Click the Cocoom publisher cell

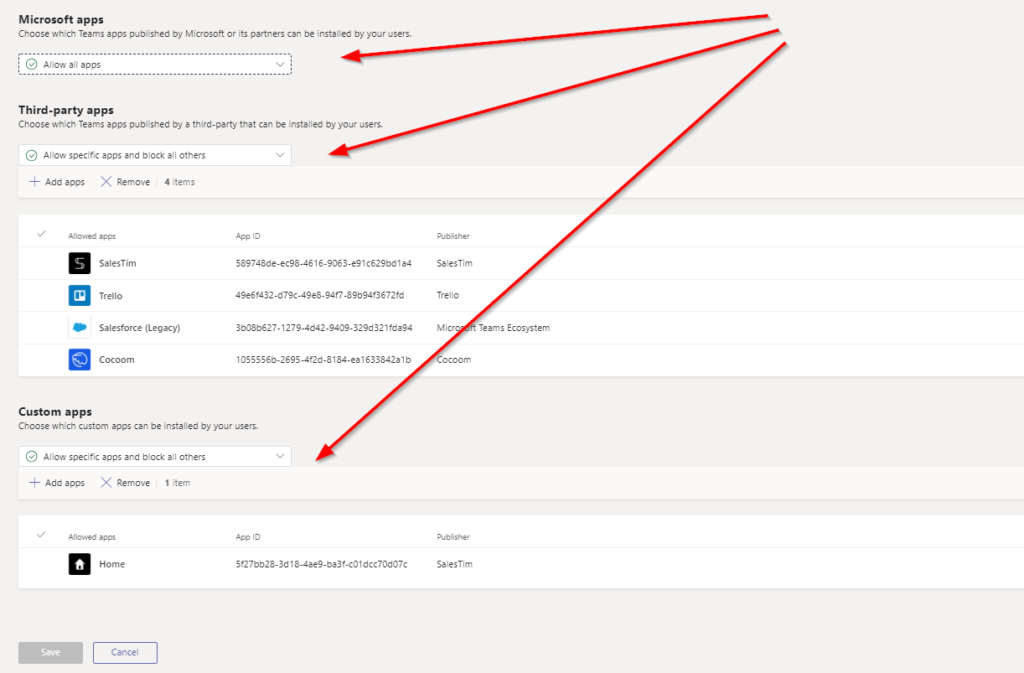[x=453, y=360]
